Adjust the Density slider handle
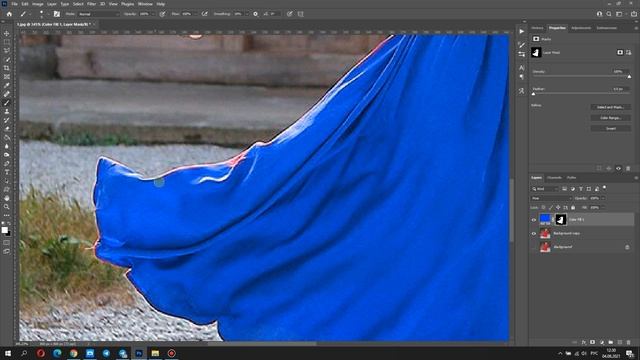The height and width of the screenshot is (360, 640). [x=629, y=77]
